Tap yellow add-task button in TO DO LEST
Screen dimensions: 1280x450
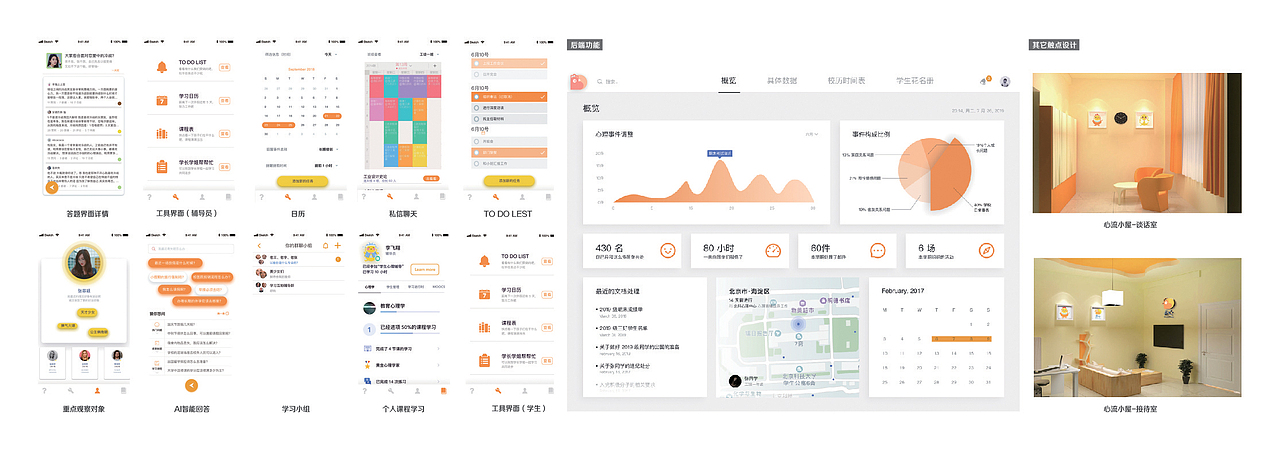[509, 181]
